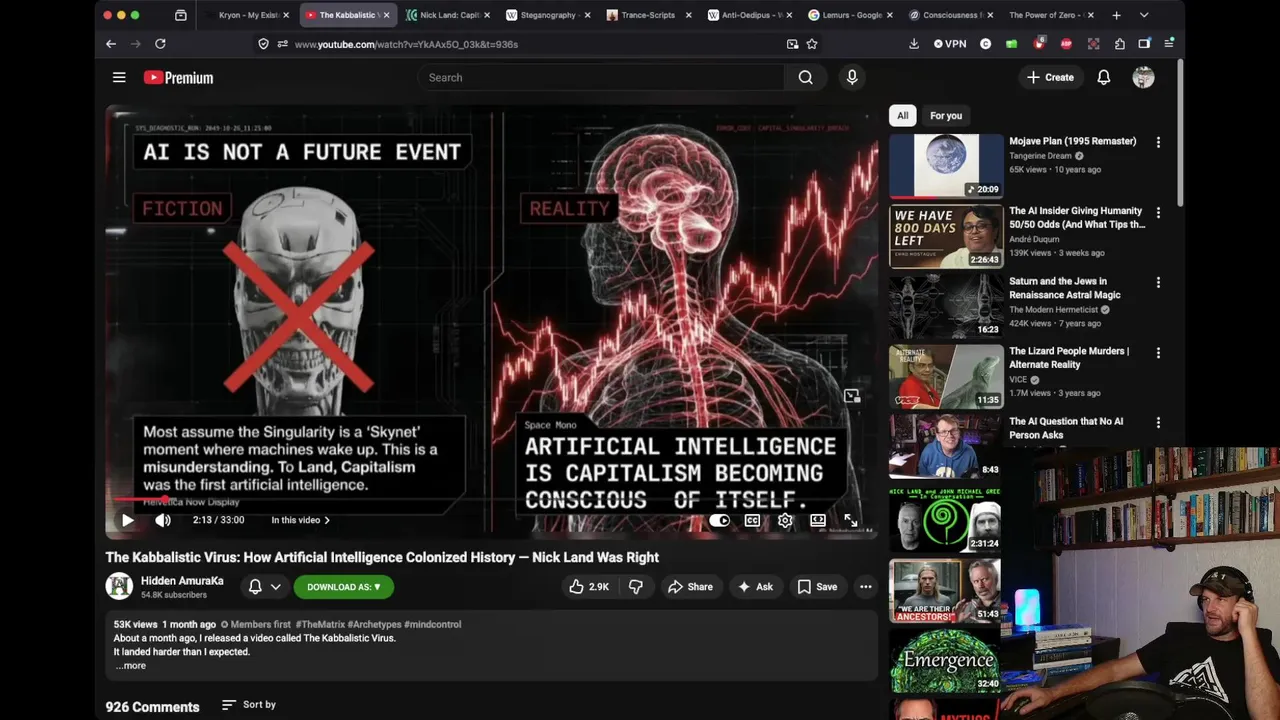
Task: Click the #mindcontrol hashtag
Action: pos(432,624)
